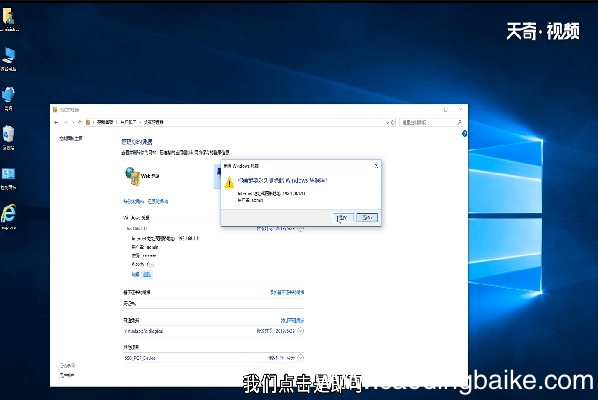Open the Recycle Bin desktop icon
Image resolution: width=598 pixels, height=400 pixels.
[x=8, y=138]
